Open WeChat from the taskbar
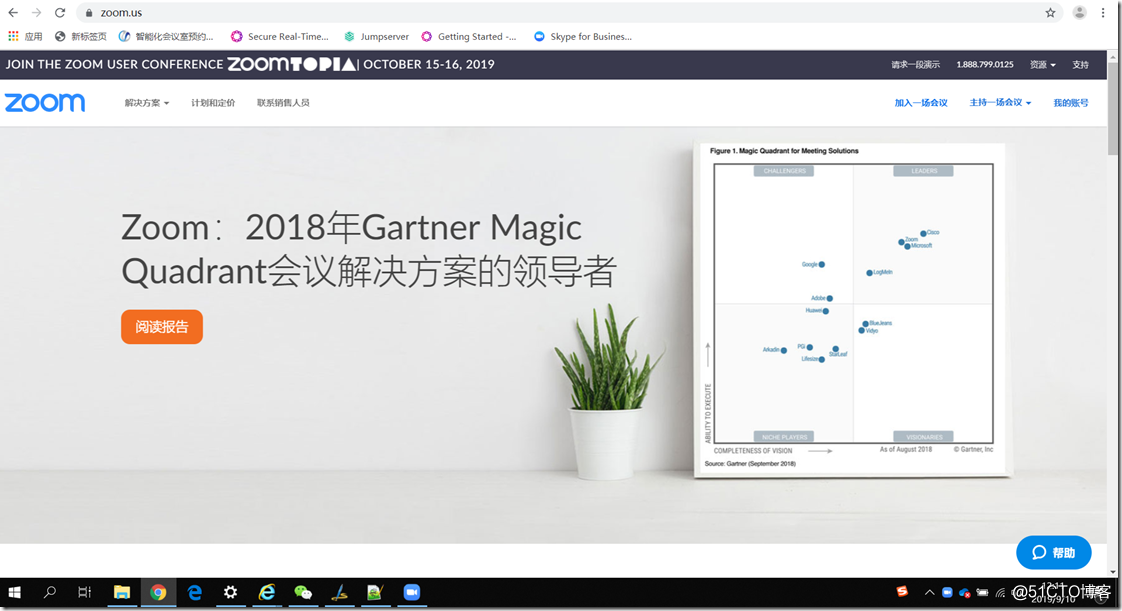This screenshot has width=1122, height=611. coord(303,592)
